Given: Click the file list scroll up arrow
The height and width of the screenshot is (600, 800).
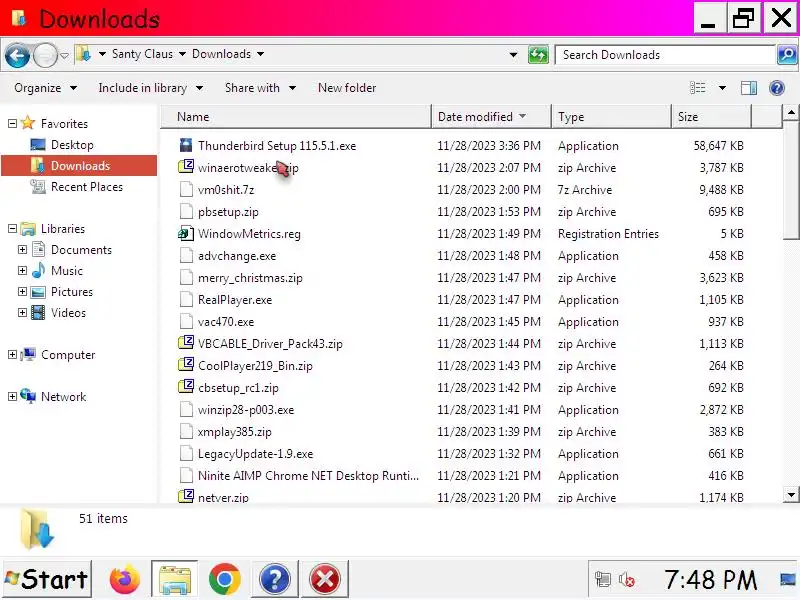Looking at the screenshot, I should point(791,112).
